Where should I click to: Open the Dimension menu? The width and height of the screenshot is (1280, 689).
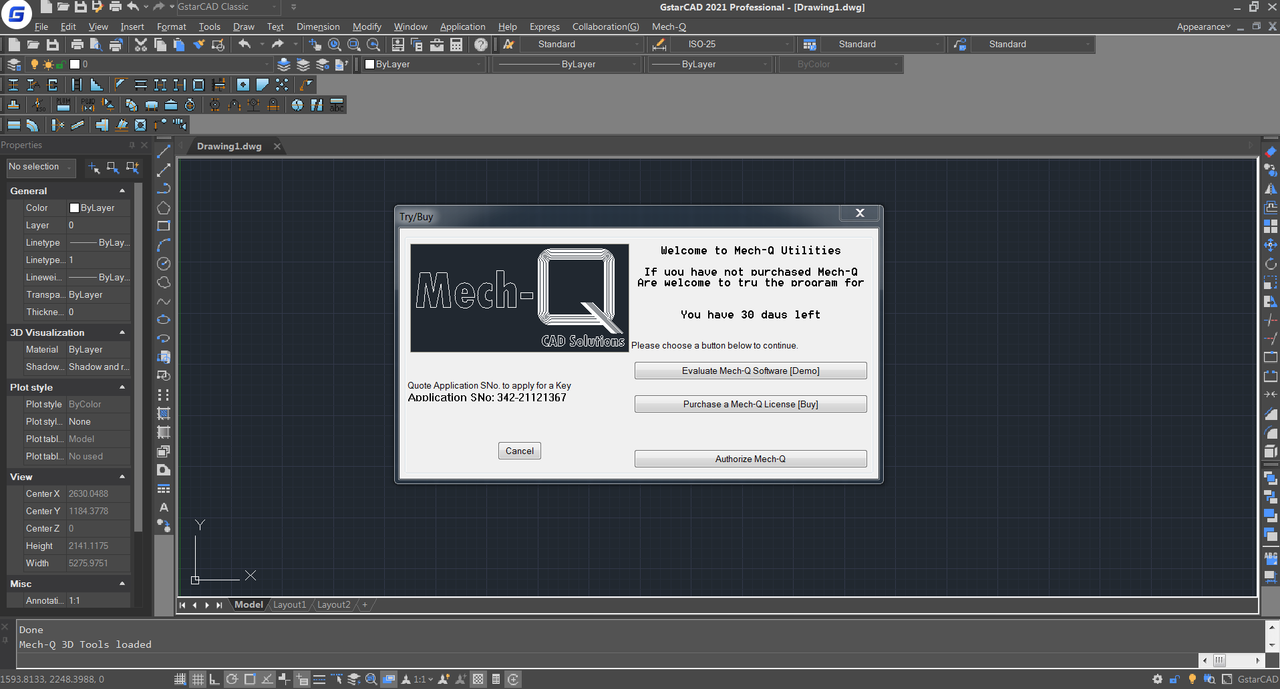pyautogui.click(x=318, y=27)
